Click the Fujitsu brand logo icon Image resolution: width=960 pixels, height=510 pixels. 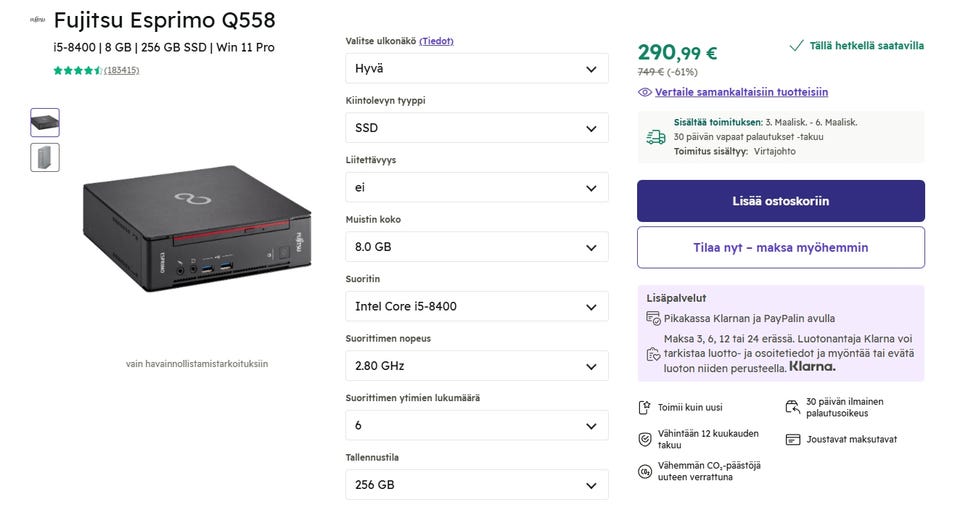click(x=37, y=19)
